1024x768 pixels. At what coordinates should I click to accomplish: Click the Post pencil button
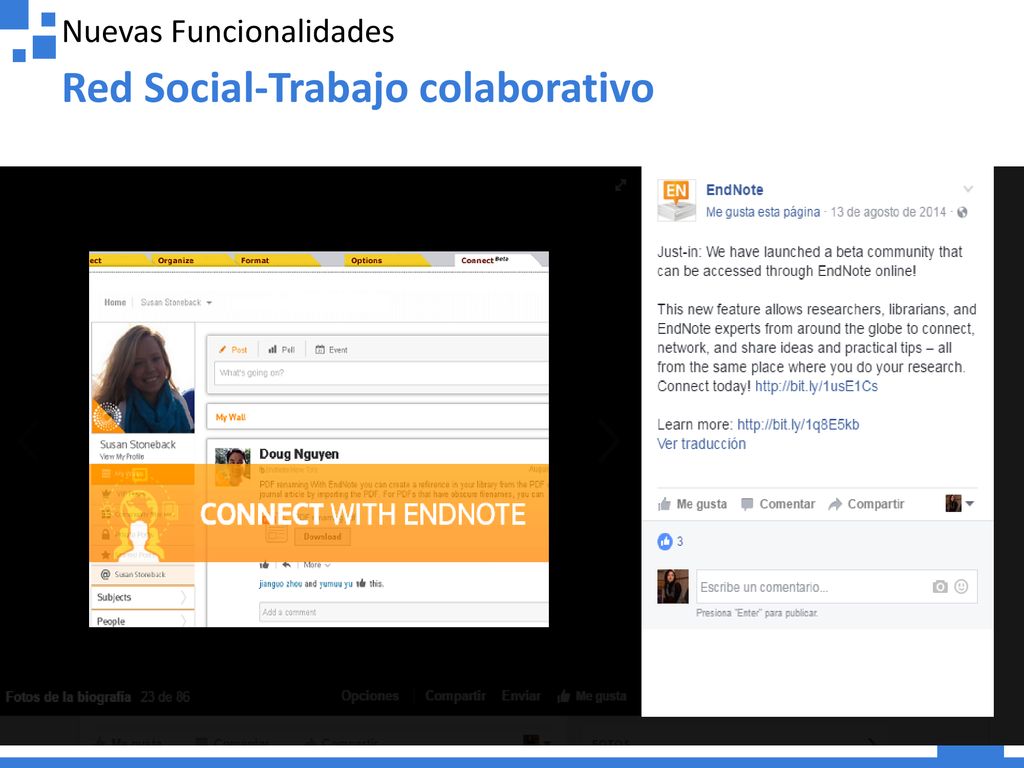point(233,350)
